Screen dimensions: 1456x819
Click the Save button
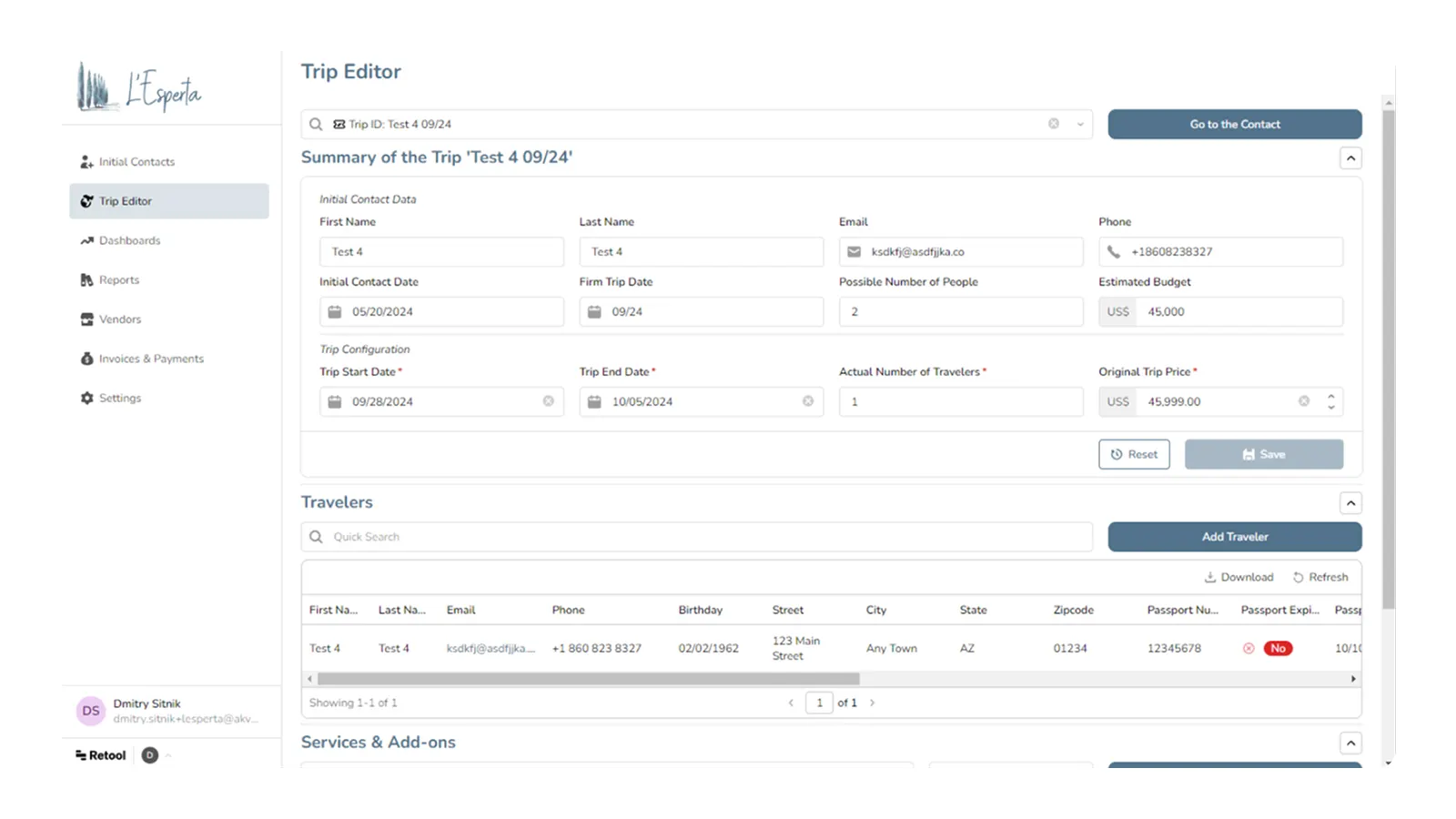[x=1264, y=454]
